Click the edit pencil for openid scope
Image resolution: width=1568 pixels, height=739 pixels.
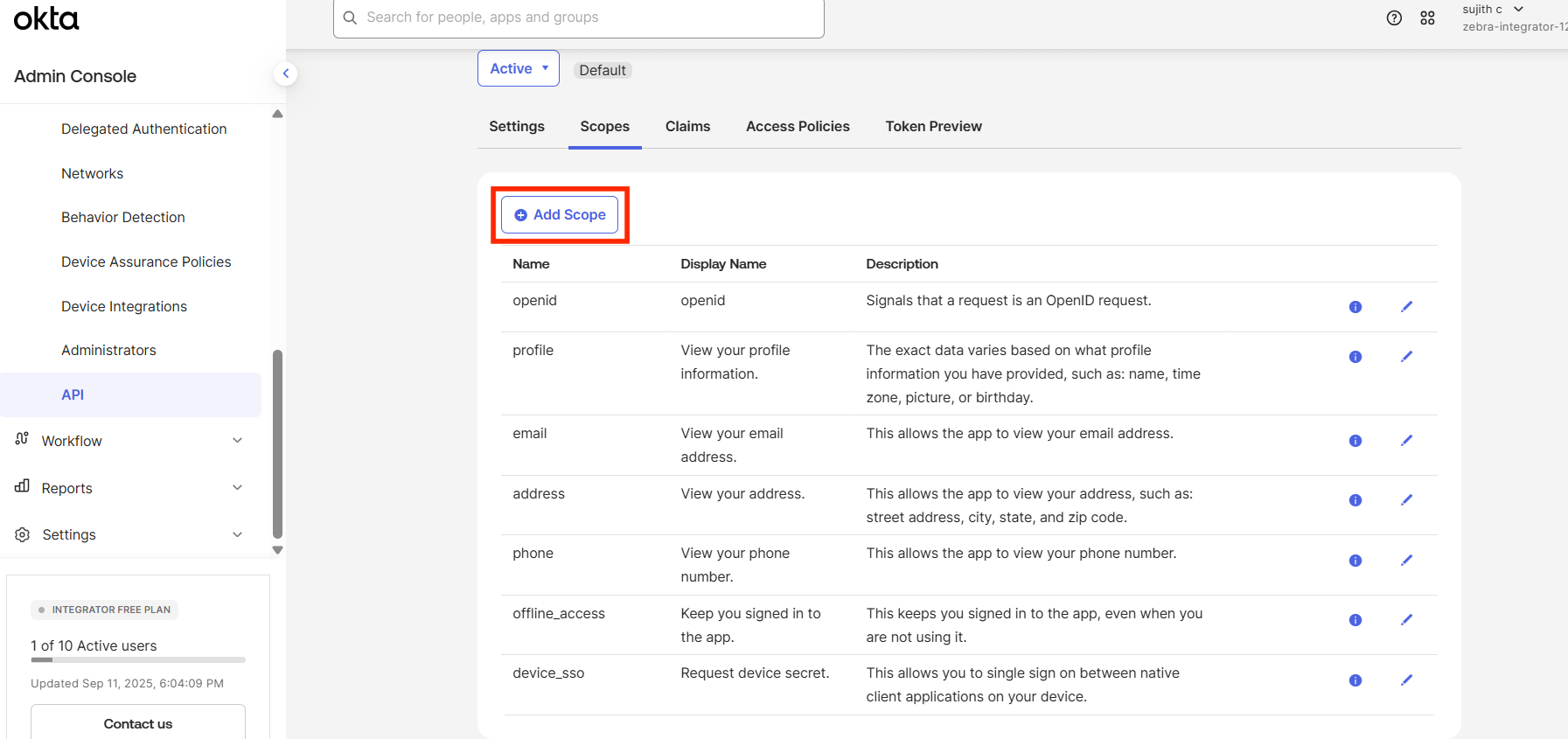click(1406, 307)
